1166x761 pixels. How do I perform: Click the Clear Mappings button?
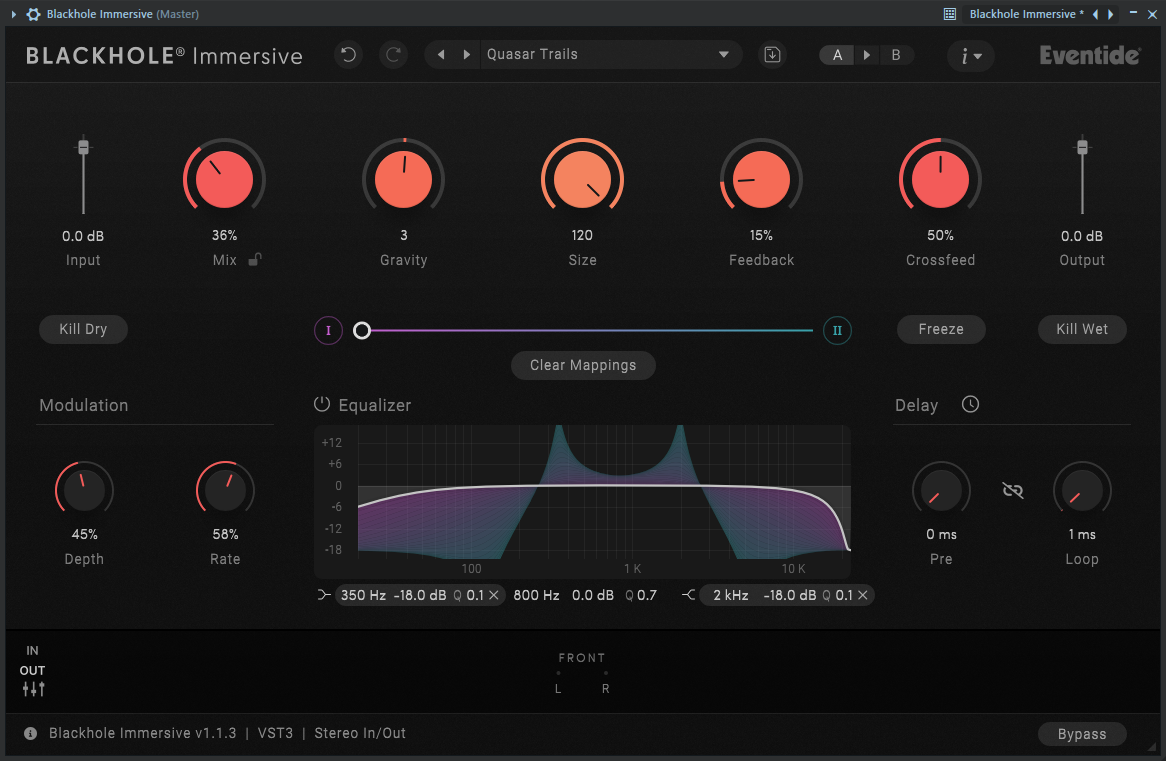(583, 365)
